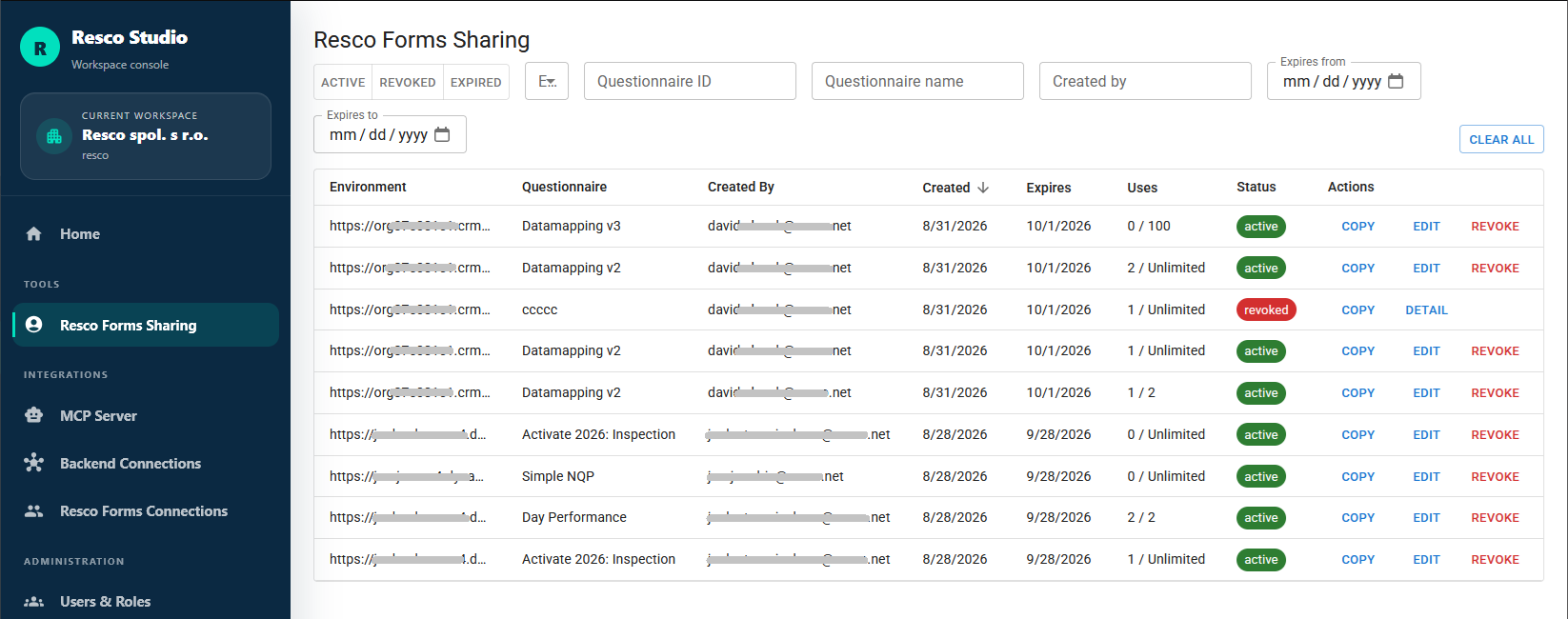Click the Resco Forms Sharing page heading
The width and height of the screenshot is (1568, 619).
(421, 40)
